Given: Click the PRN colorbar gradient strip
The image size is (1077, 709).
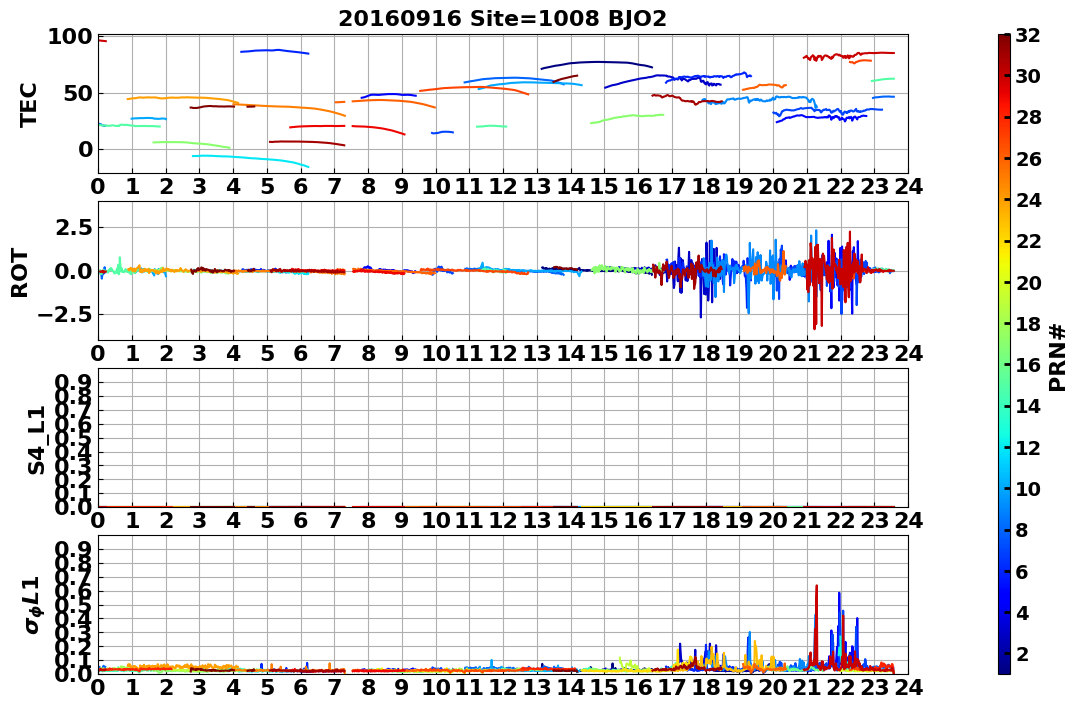Looking at the screenshot, I should coord(1004,354).
